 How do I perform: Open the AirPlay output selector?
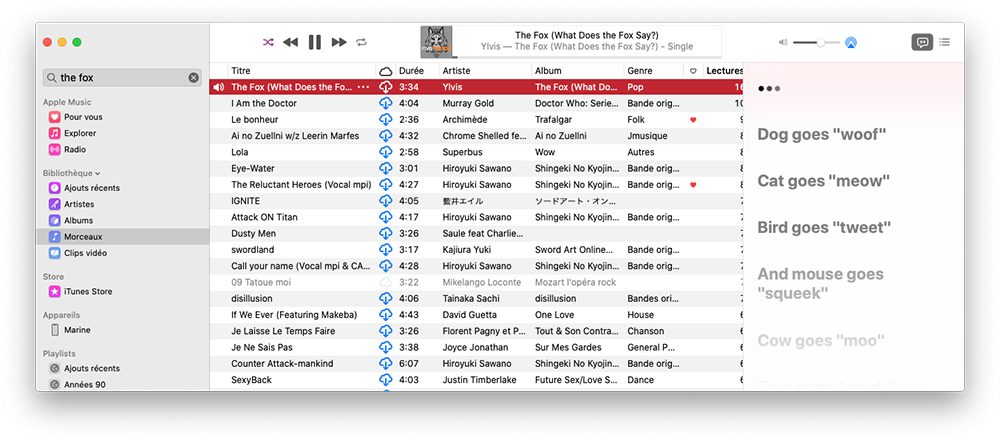[x=851, y=43]
